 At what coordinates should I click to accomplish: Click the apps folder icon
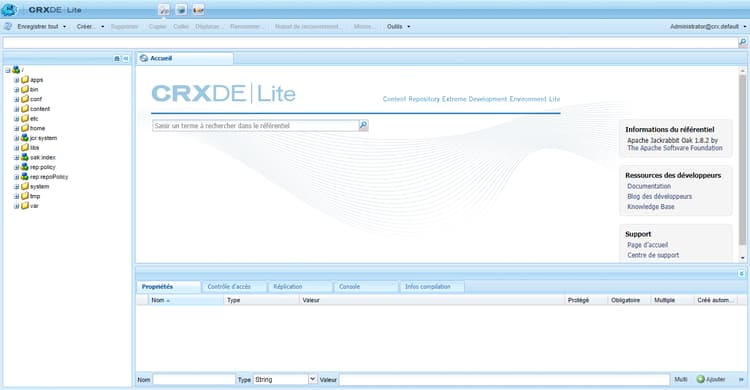[25, 79]
